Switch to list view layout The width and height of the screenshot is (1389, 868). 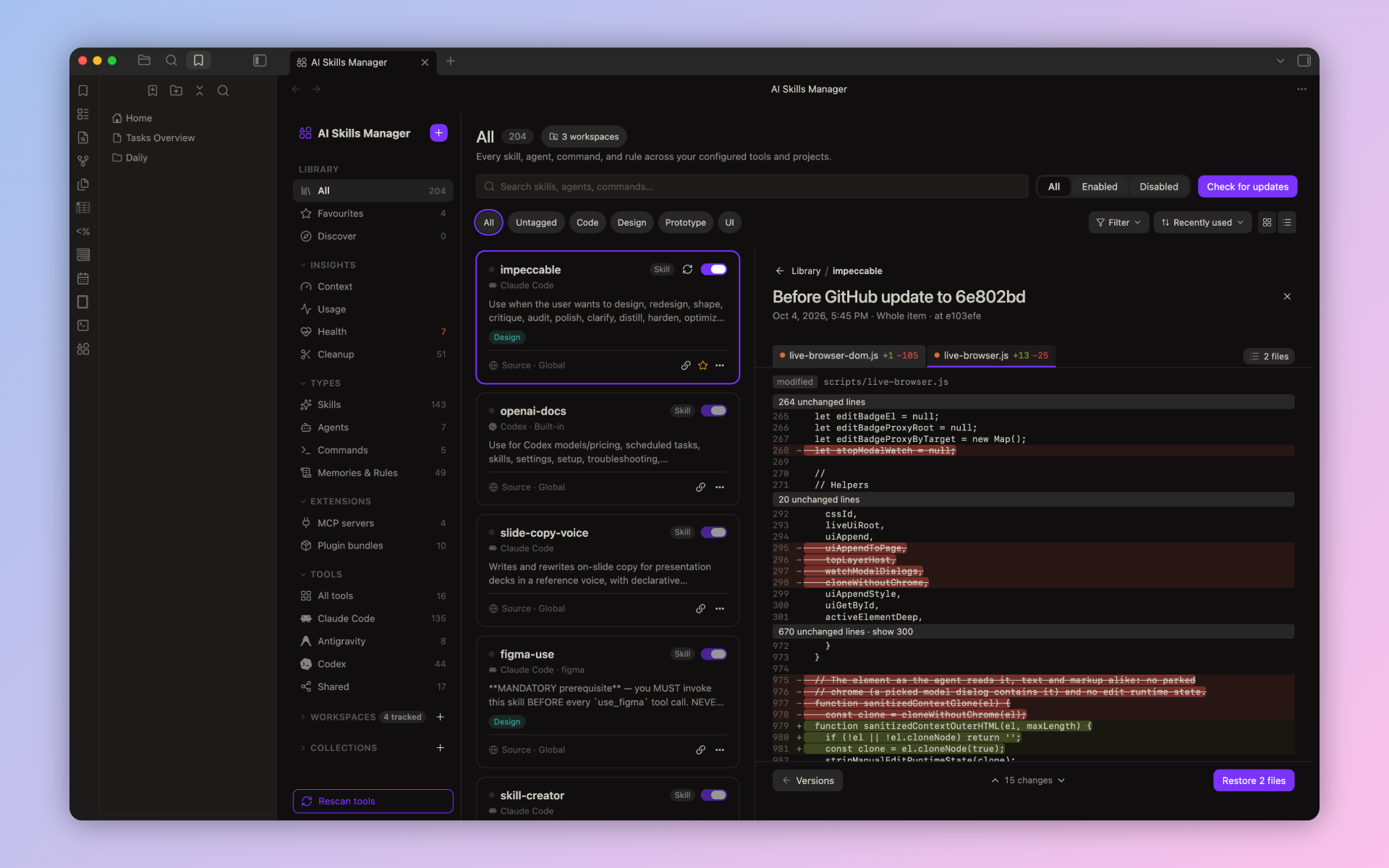(1287, 223)
